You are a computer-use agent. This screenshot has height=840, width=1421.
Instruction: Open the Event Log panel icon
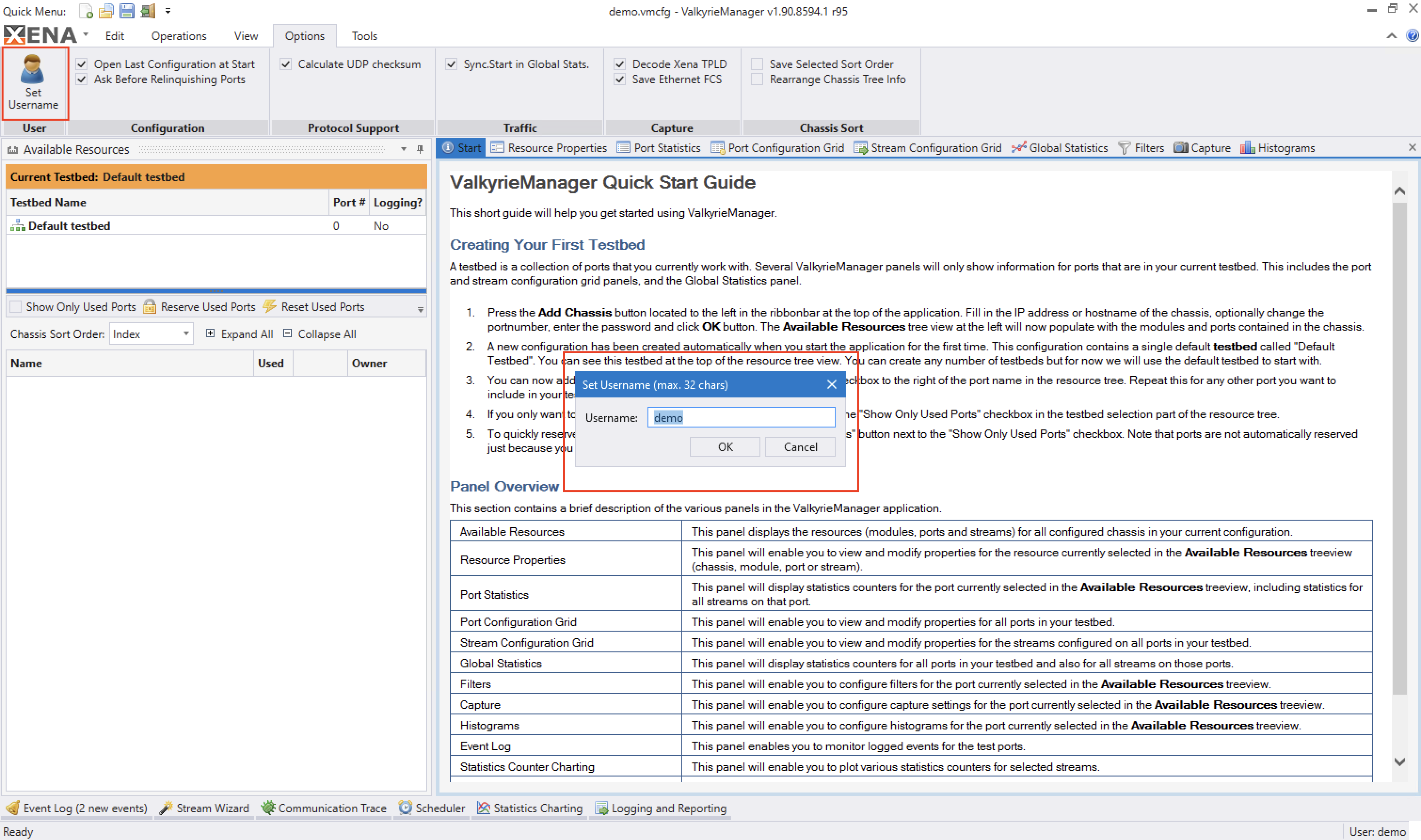pyautogui.click(x=12, y=808)
